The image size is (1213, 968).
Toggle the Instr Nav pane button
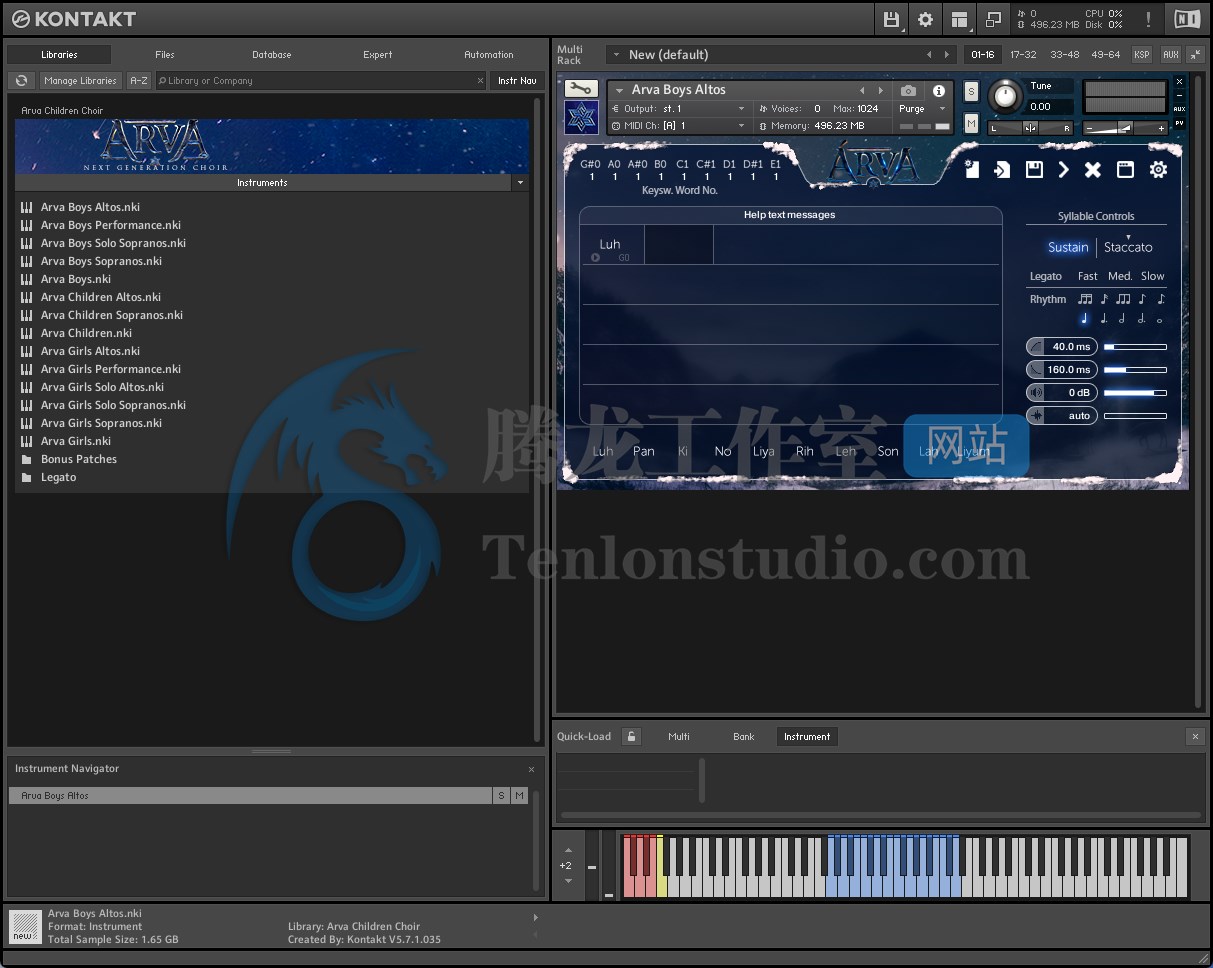[x=517, y=80]
